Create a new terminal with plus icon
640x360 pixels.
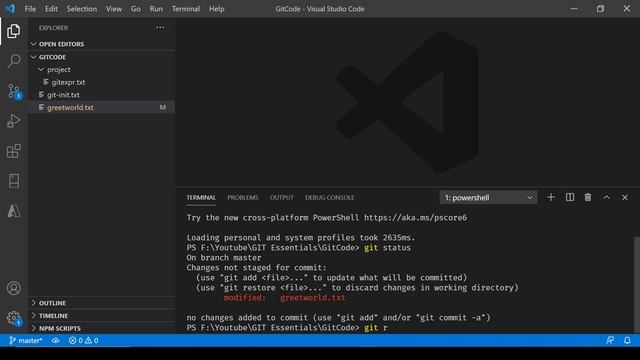pyautogui.click(x=551, y=198)
